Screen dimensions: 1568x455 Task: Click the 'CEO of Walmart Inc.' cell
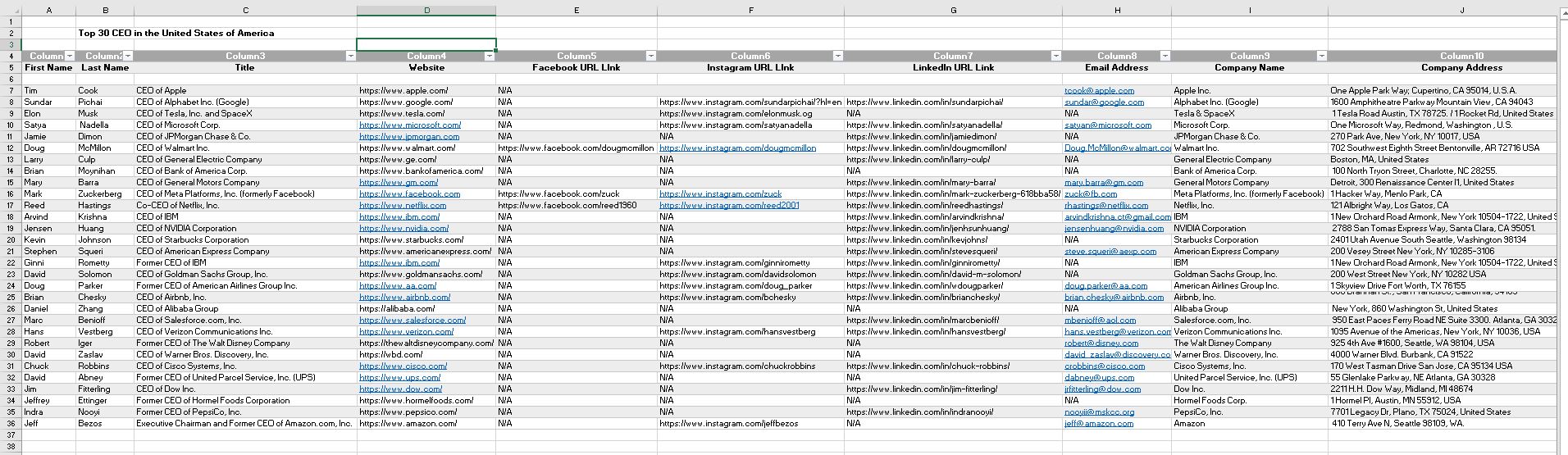[245, 148]
